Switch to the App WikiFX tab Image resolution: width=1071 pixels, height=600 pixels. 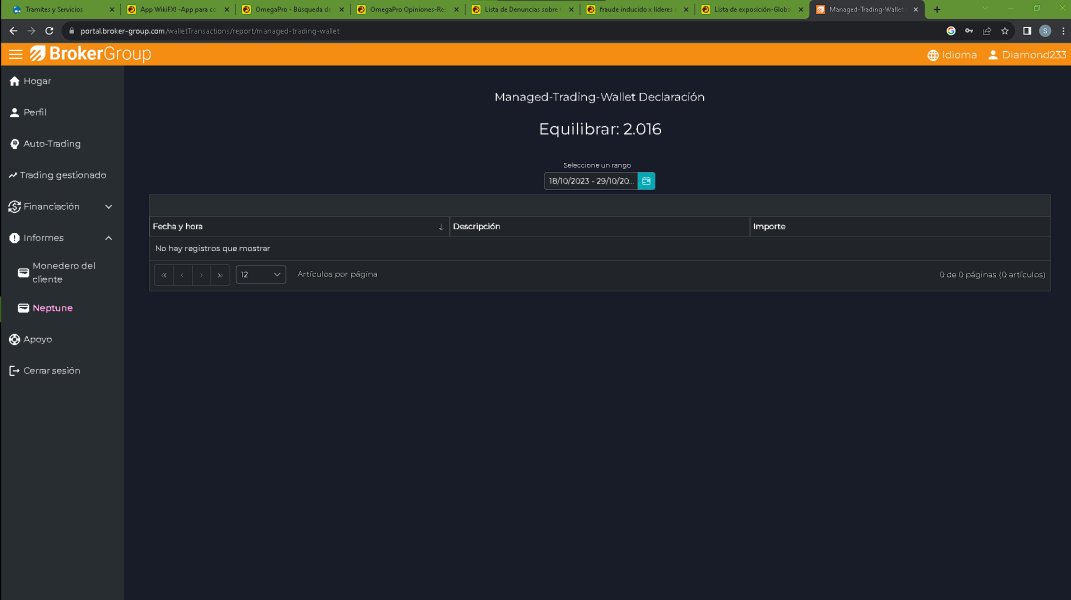pyautogui.click(x=176, y=10)
